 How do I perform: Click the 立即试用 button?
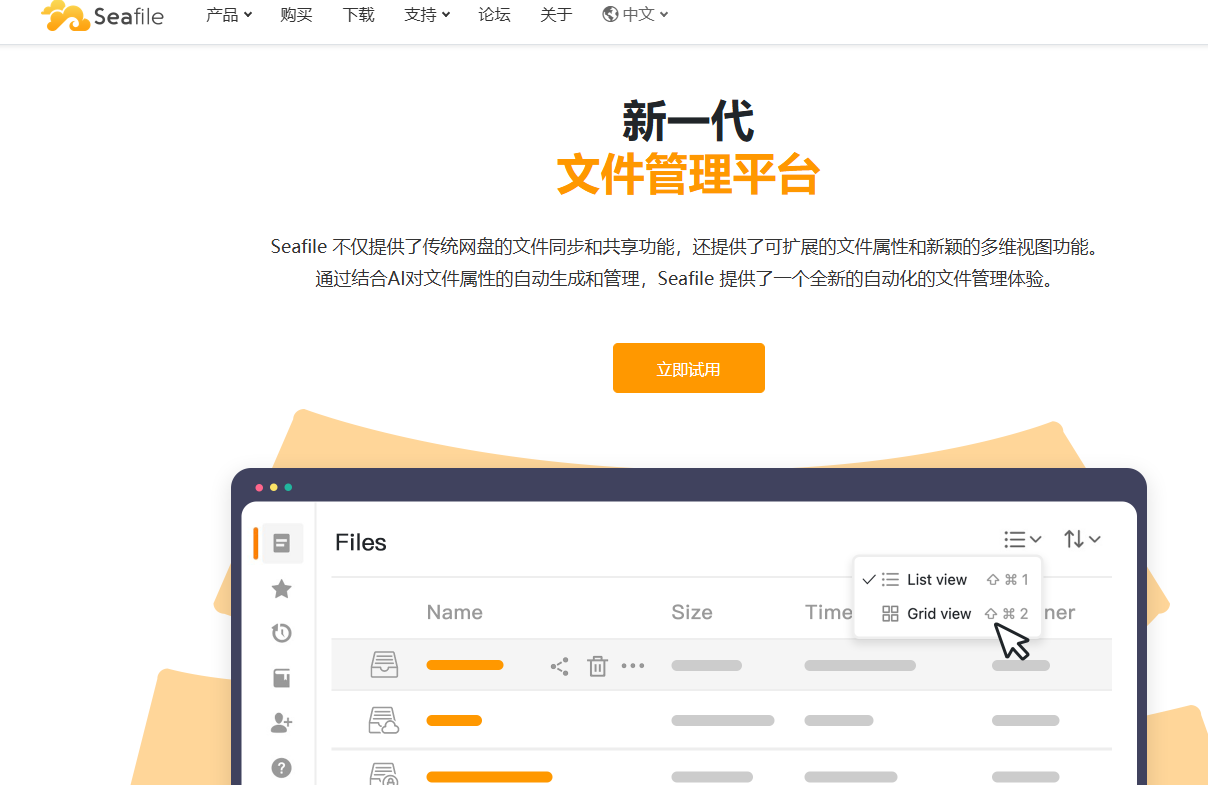[688, 368]
